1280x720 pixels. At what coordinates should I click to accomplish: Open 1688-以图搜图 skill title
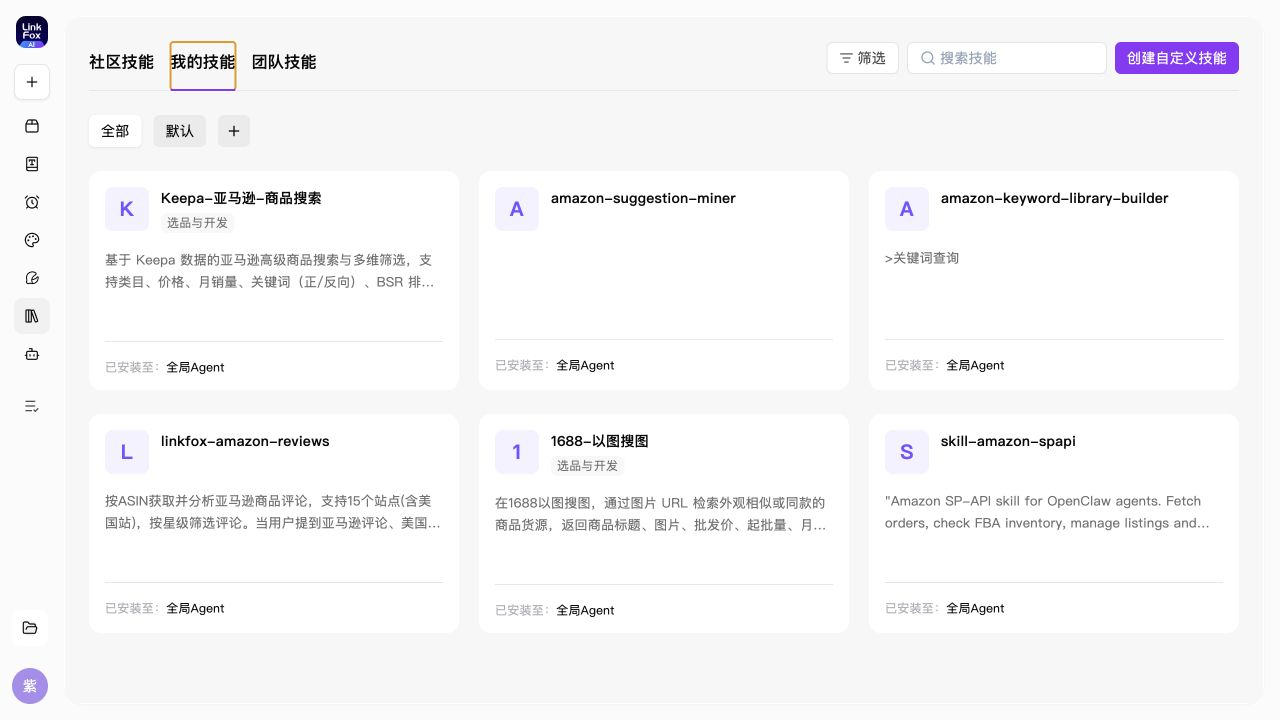[x=600, y=441]
